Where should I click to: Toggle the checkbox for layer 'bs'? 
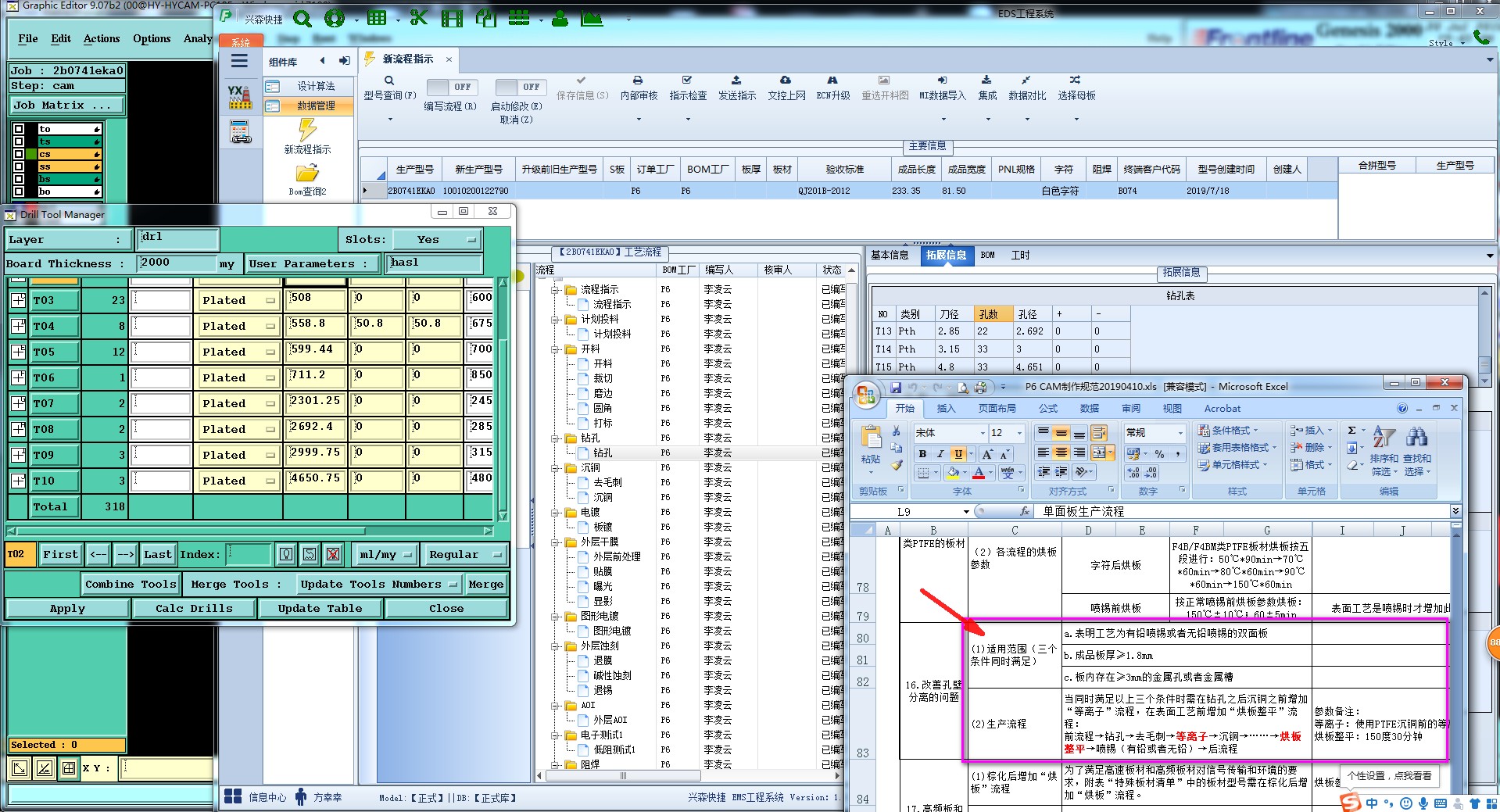[19, 179]
